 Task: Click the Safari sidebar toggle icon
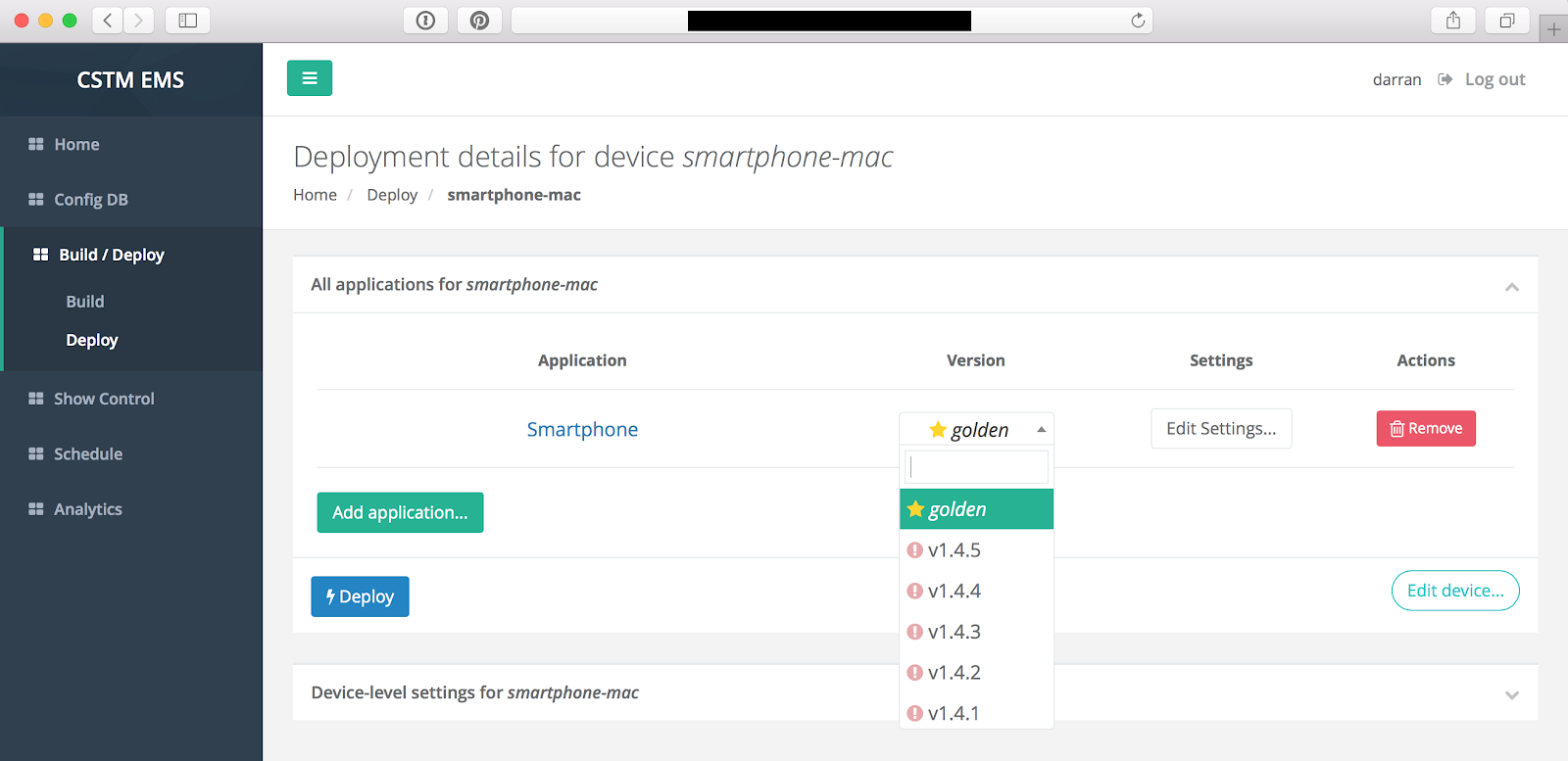(x=187, y=21)
